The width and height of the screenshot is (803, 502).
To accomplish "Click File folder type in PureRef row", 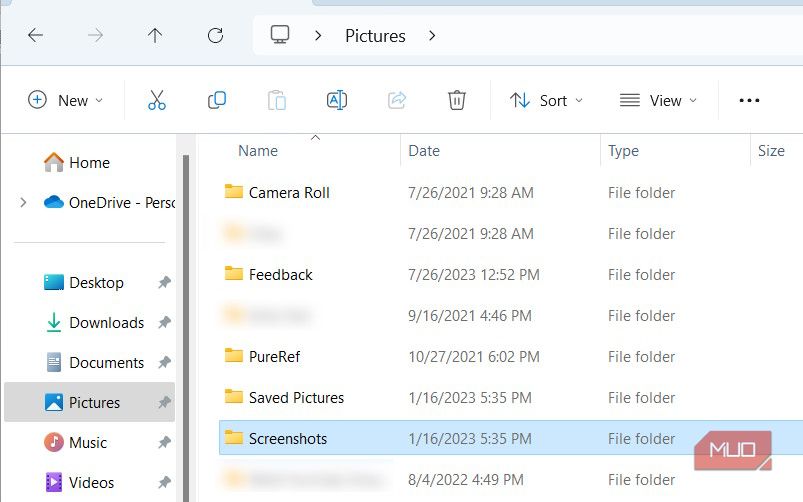I will [x=641, y=357].
